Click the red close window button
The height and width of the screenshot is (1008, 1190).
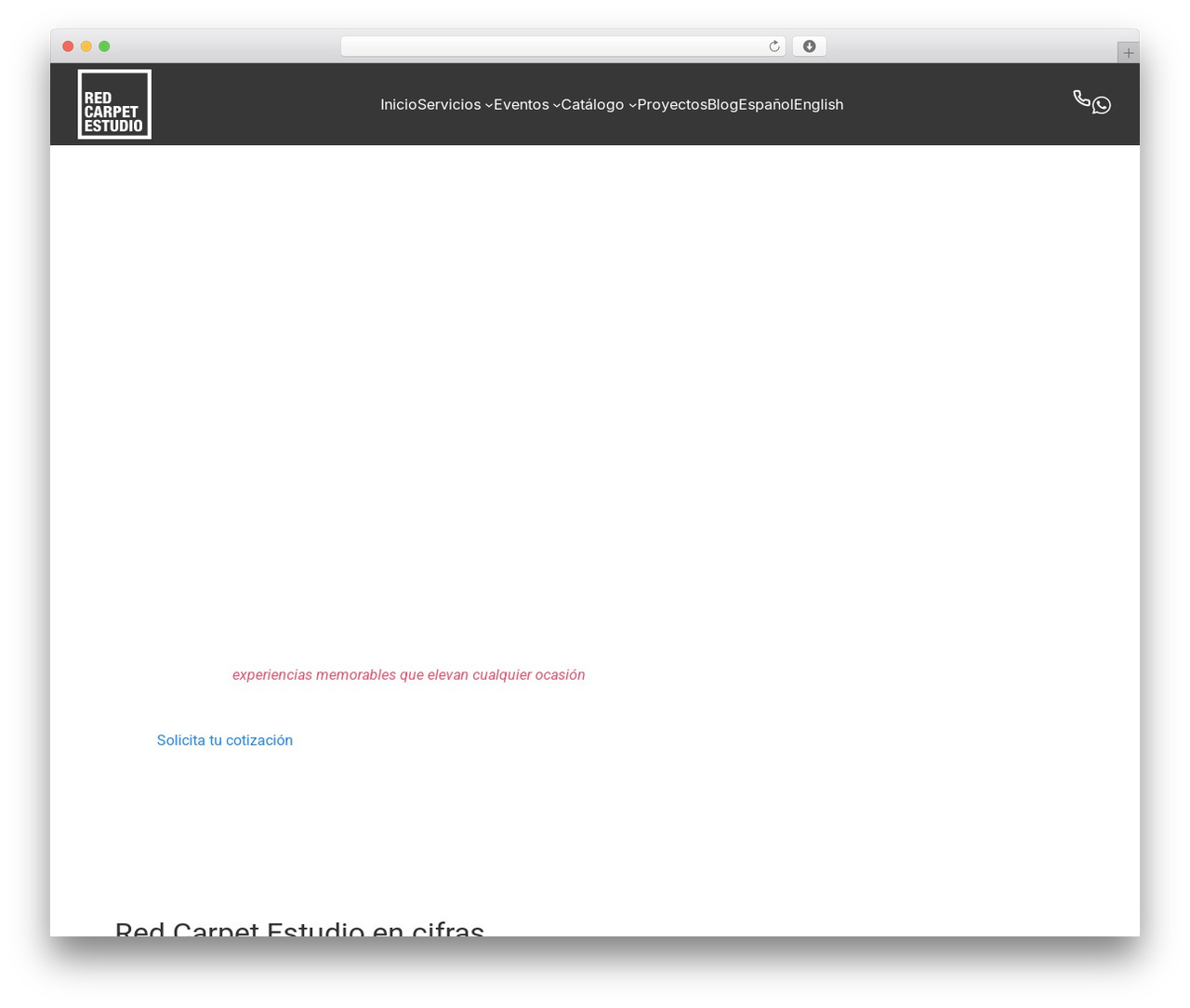(x=68, y=46)
